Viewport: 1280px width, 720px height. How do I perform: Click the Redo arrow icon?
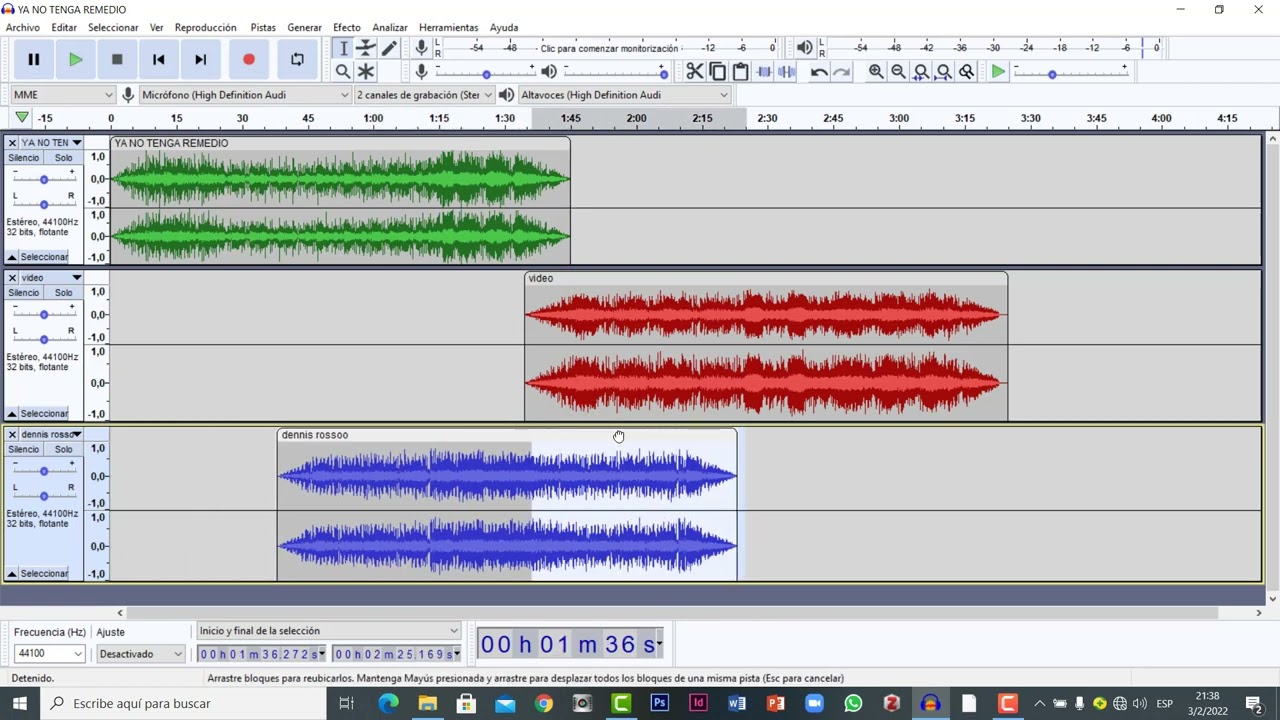842,71
